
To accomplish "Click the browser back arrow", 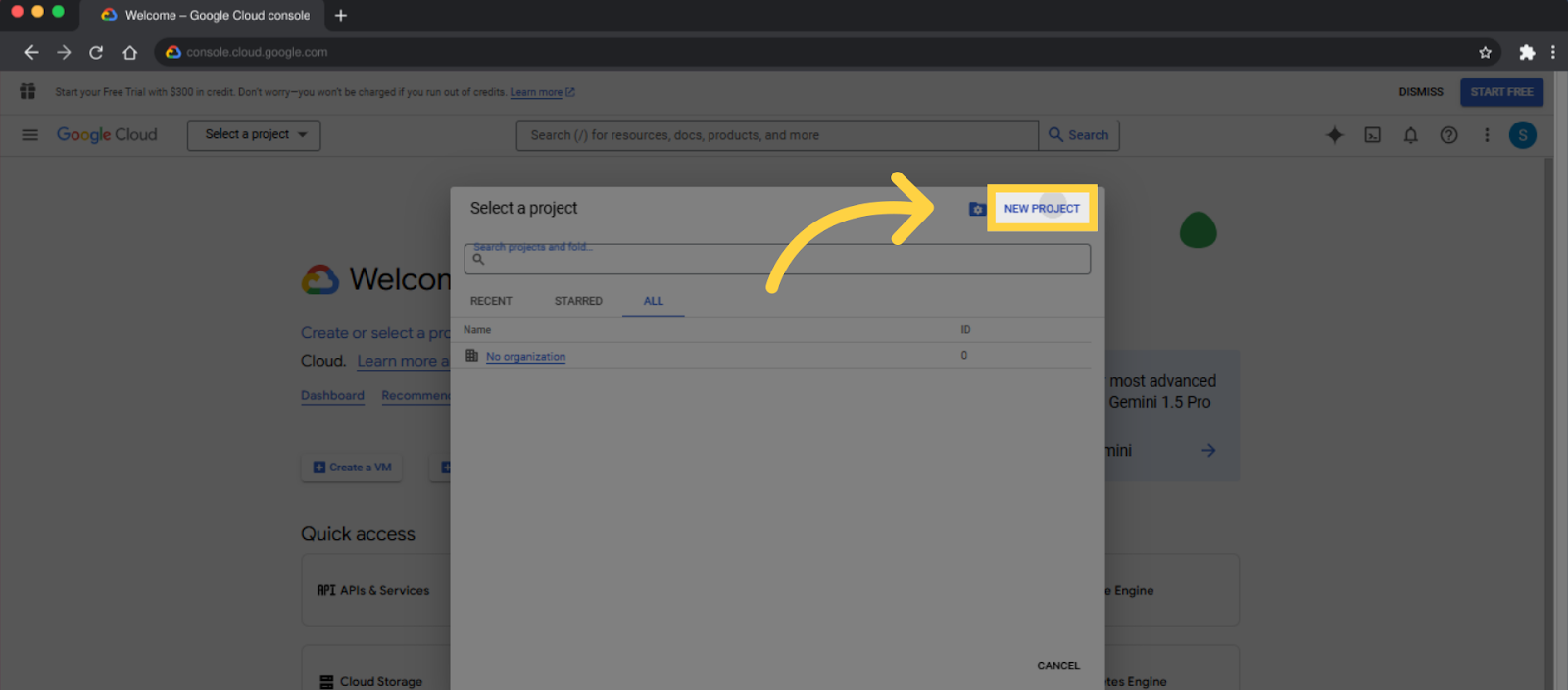I will (x=31, y=52).
